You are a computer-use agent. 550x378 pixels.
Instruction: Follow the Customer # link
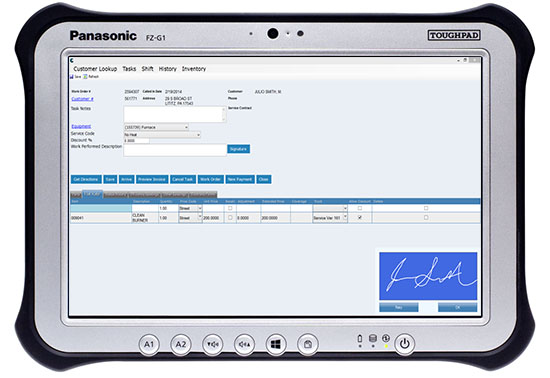[x=82, y=99]
